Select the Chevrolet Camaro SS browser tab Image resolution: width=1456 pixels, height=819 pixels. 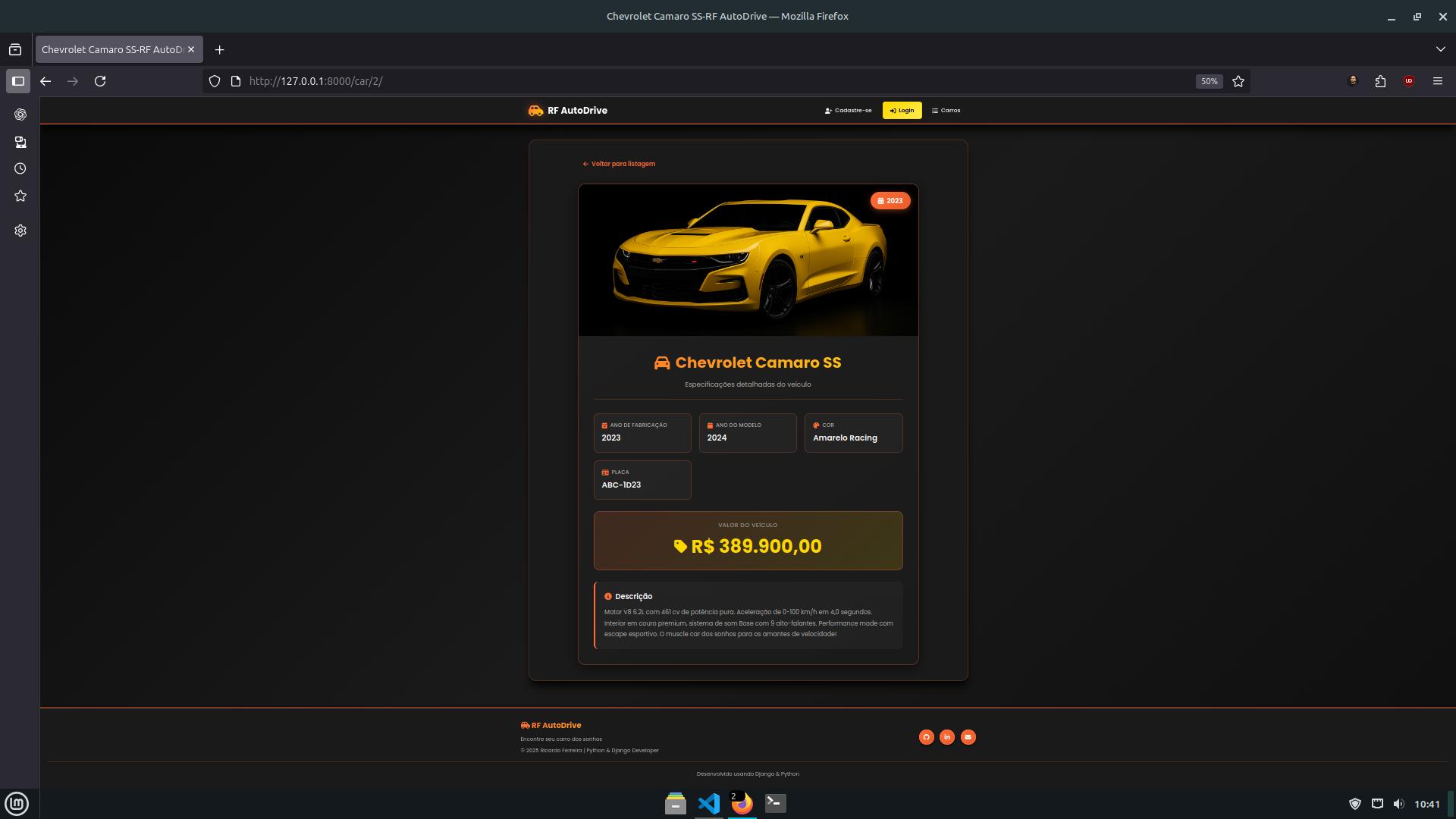[112, 49]
